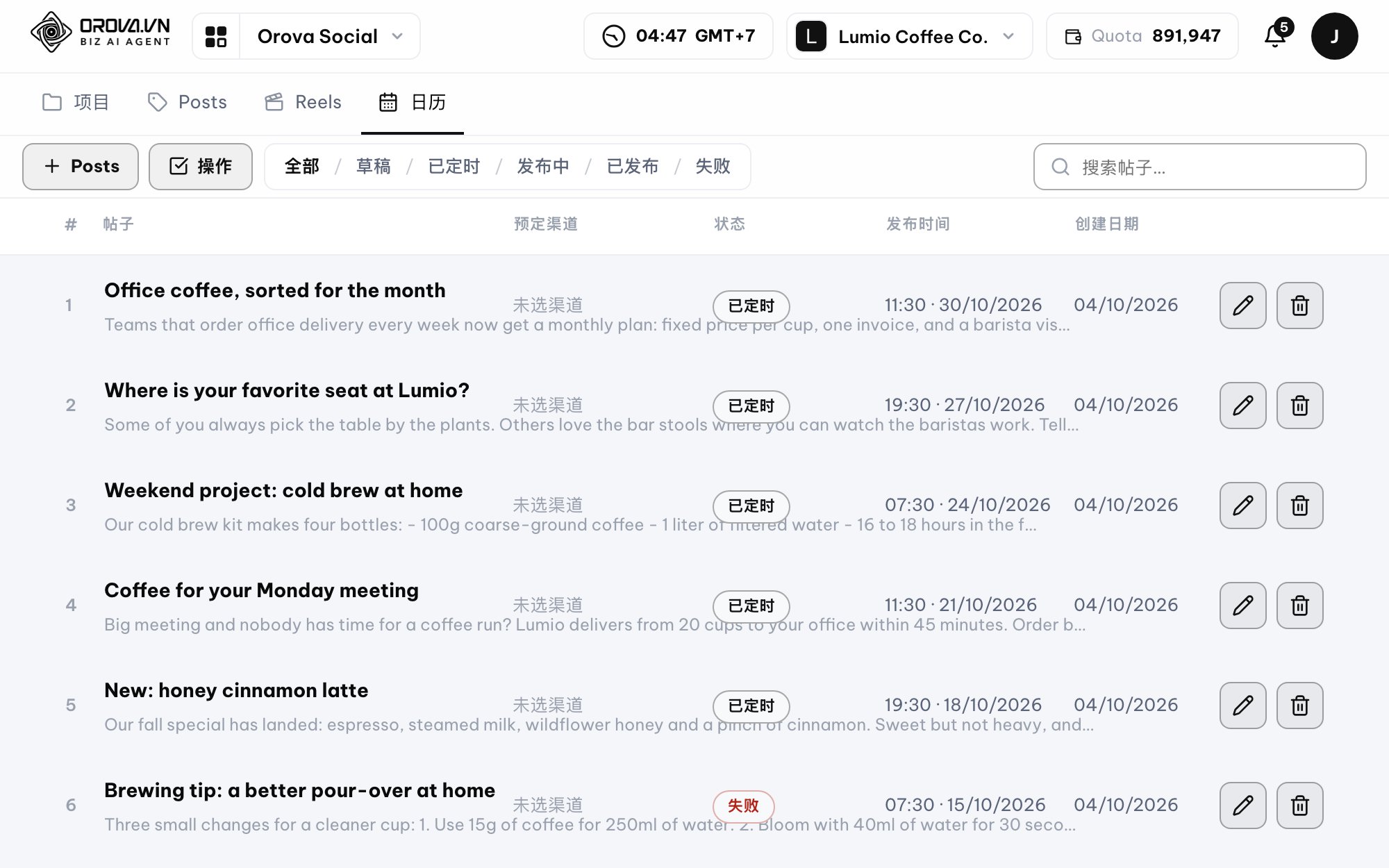Delete 'Coffee for your Monday meeting' post
The width and height of the screenshot is (1389, 868).
click(1300, 606)
